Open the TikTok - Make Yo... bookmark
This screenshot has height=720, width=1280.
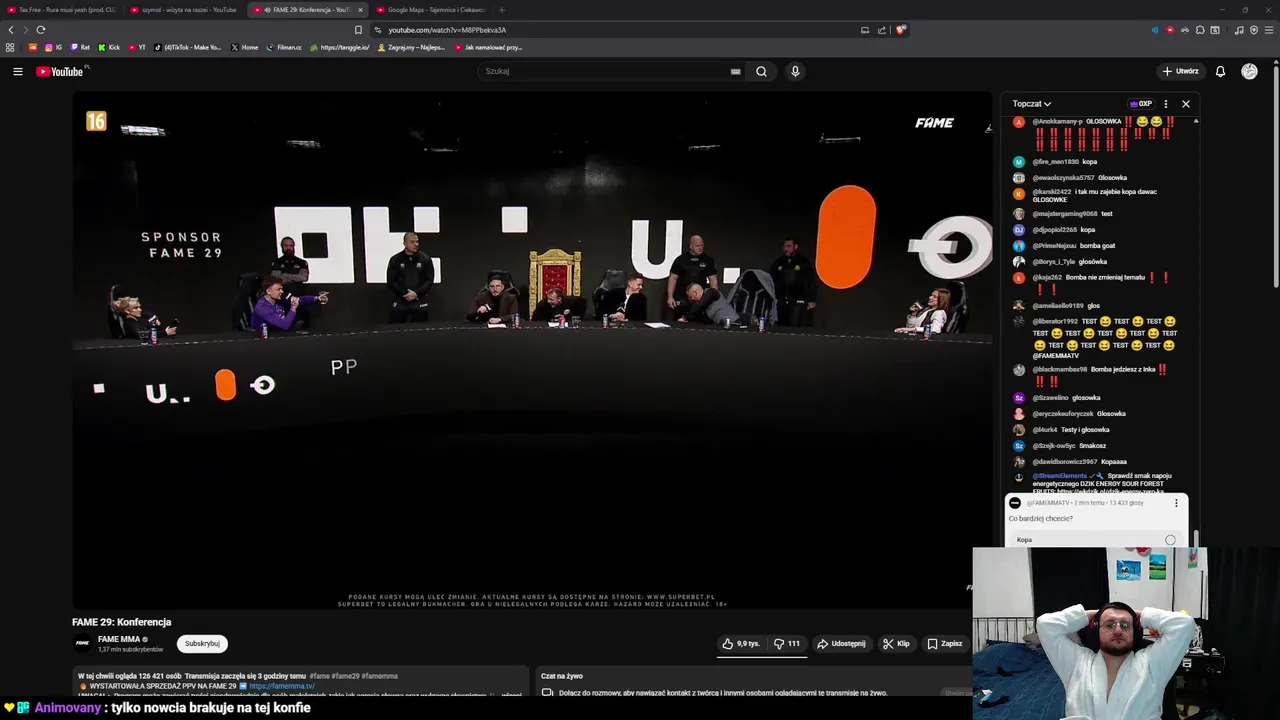coord(188,47)
